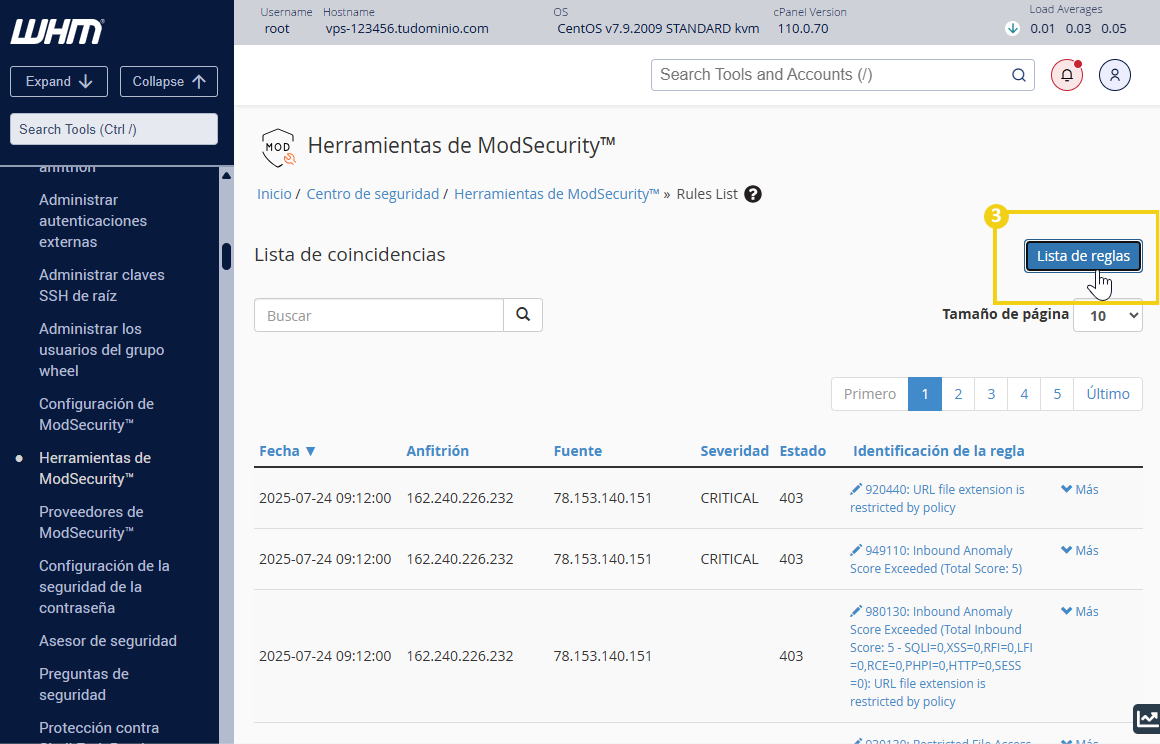Viewport: 1160px width, 744px height.
Task: Click the WHM logo
Action: [57, 32]
